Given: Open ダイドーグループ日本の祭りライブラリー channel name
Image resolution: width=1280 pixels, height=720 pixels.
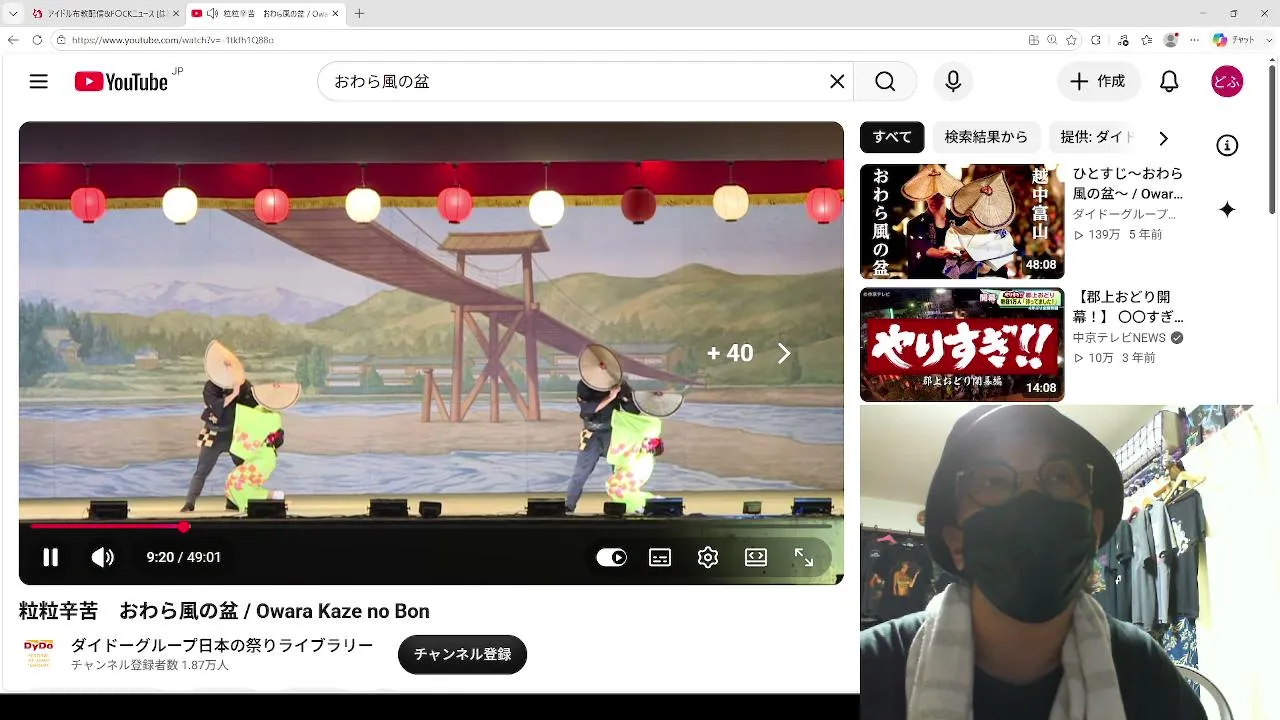Looking at the screenshot, I should (222, 646).
